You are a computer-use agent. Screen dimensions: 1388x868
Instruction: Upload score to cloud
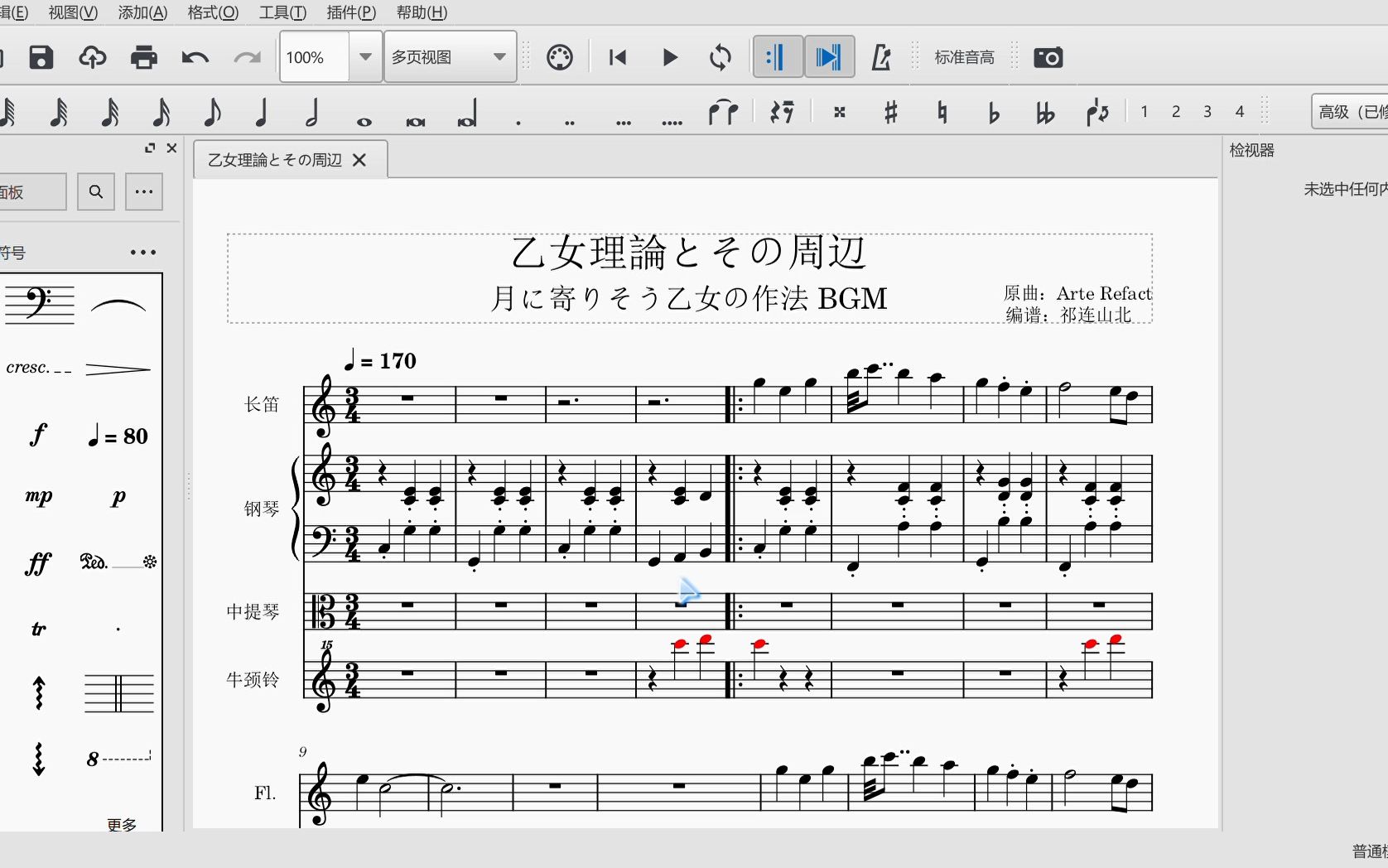[x=92, y=57]
